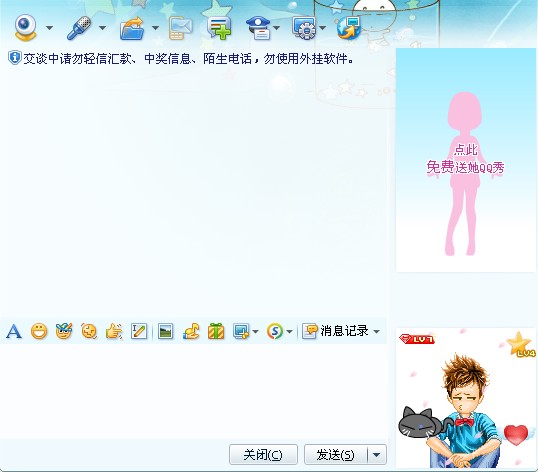Viewport: 538px width, 472px height.
Task: Click the Soso search S icon
Action: (274, 331)
